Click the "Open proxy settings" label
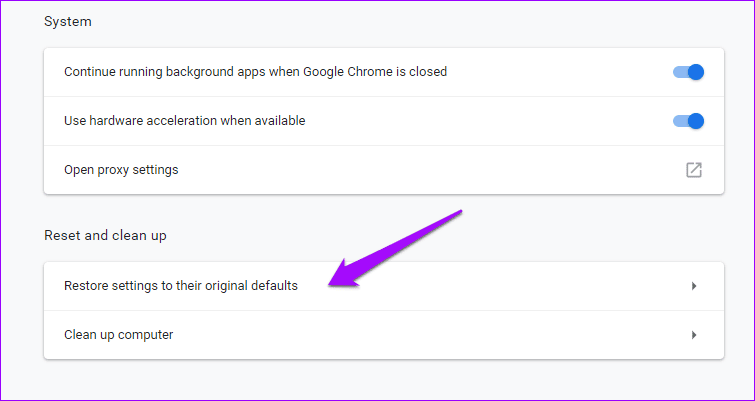Viewport: 755px width, 401px height. pos(121,170)
